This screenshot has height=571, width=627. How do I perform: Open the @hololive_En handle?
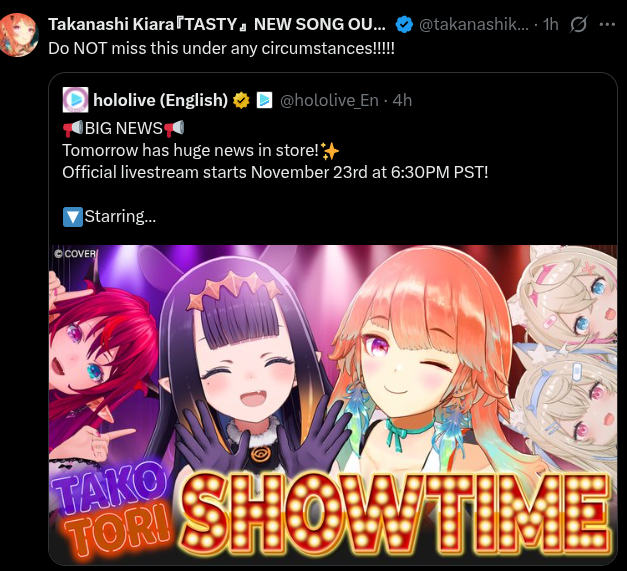click(x=329, y=100)
